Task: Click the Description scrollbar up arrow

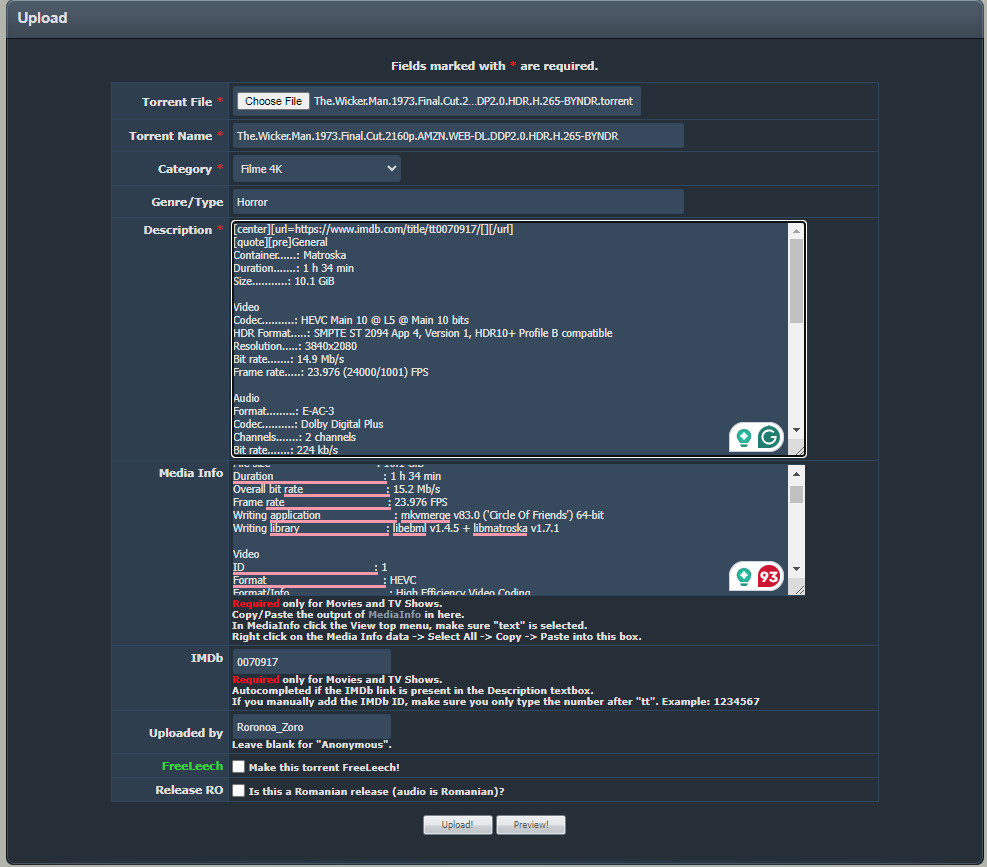Action: click(x=796, y=231)
